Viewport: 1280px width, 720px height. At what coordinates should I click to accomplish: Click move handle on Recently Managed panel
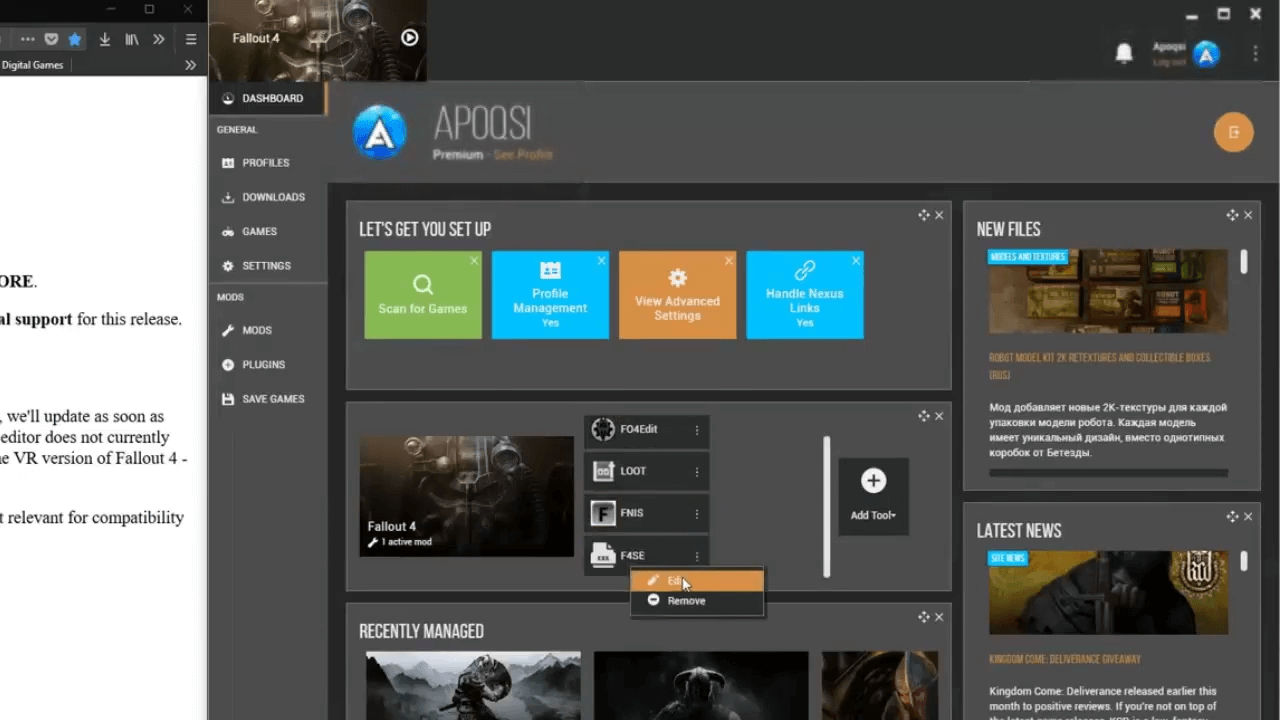point(924,617)
